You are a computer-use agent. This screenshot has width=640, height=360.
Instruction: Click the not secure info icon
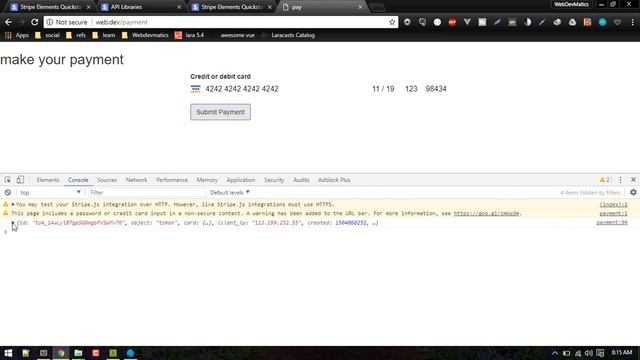(x=50, y=22)
